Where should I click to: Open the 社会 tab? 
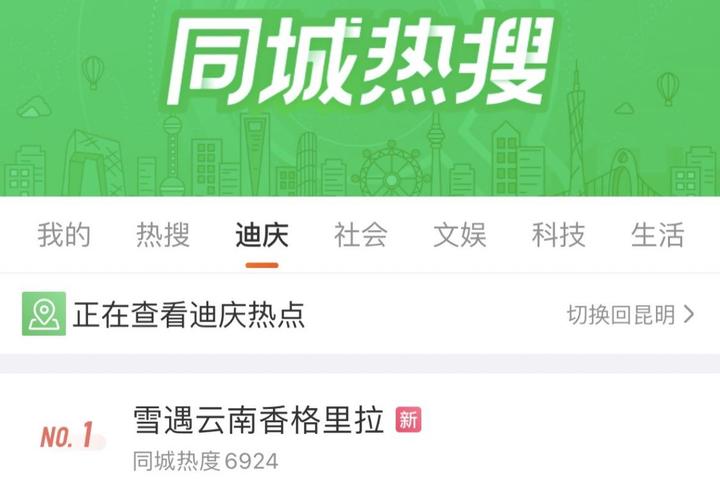coord(360,235)
